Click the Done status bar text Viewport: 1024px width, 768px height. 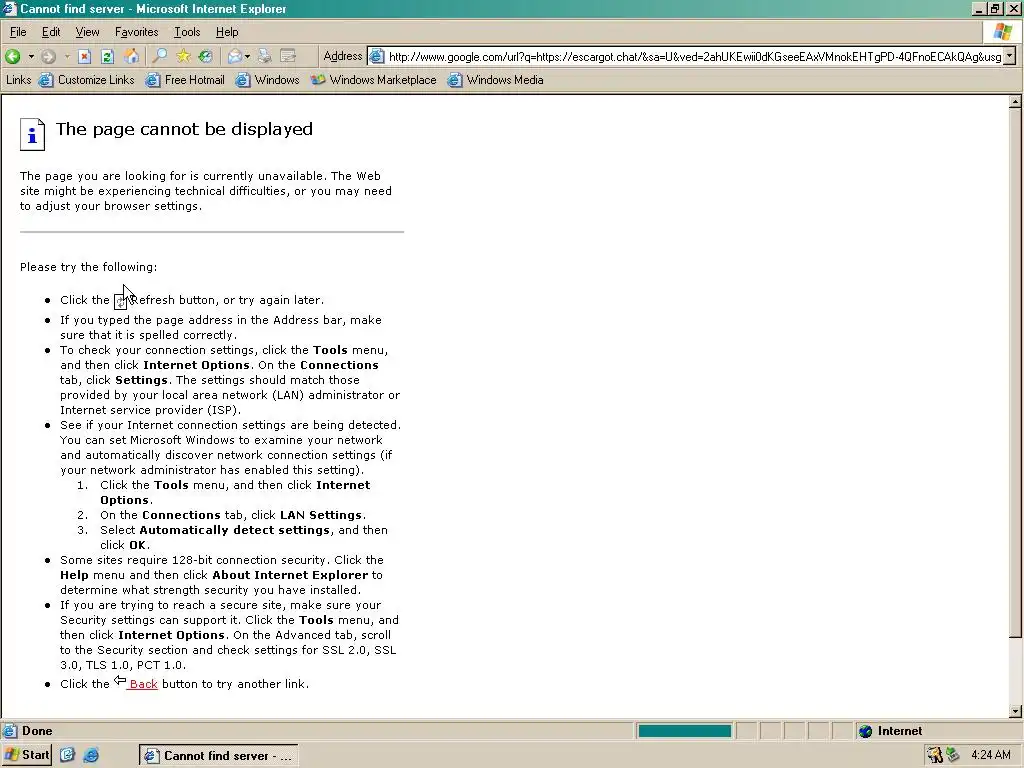(x=37, y=731)
